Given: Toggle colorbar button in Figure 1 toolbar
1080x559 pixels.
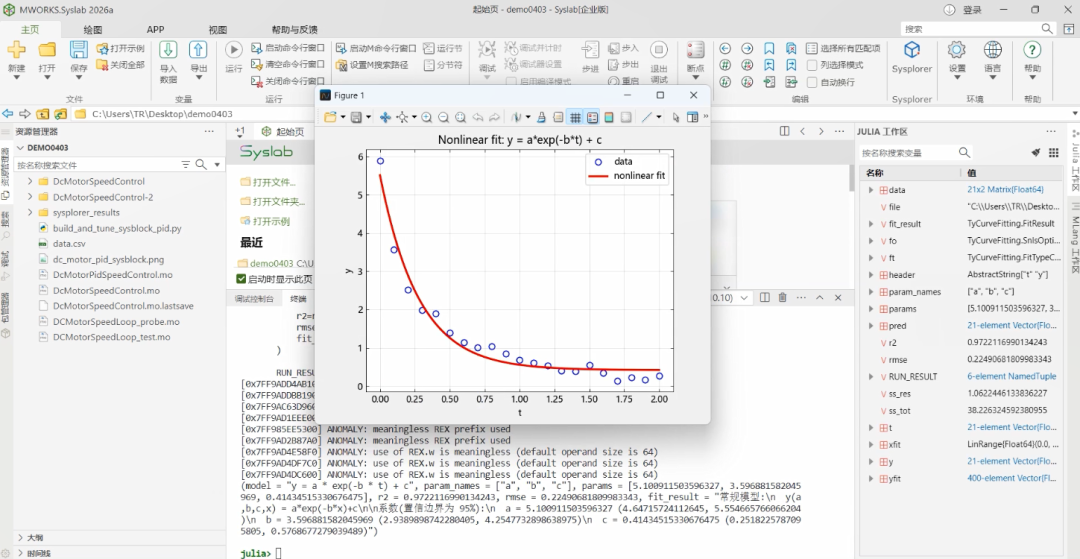Looking at the screenshot, I should (609, 117).
